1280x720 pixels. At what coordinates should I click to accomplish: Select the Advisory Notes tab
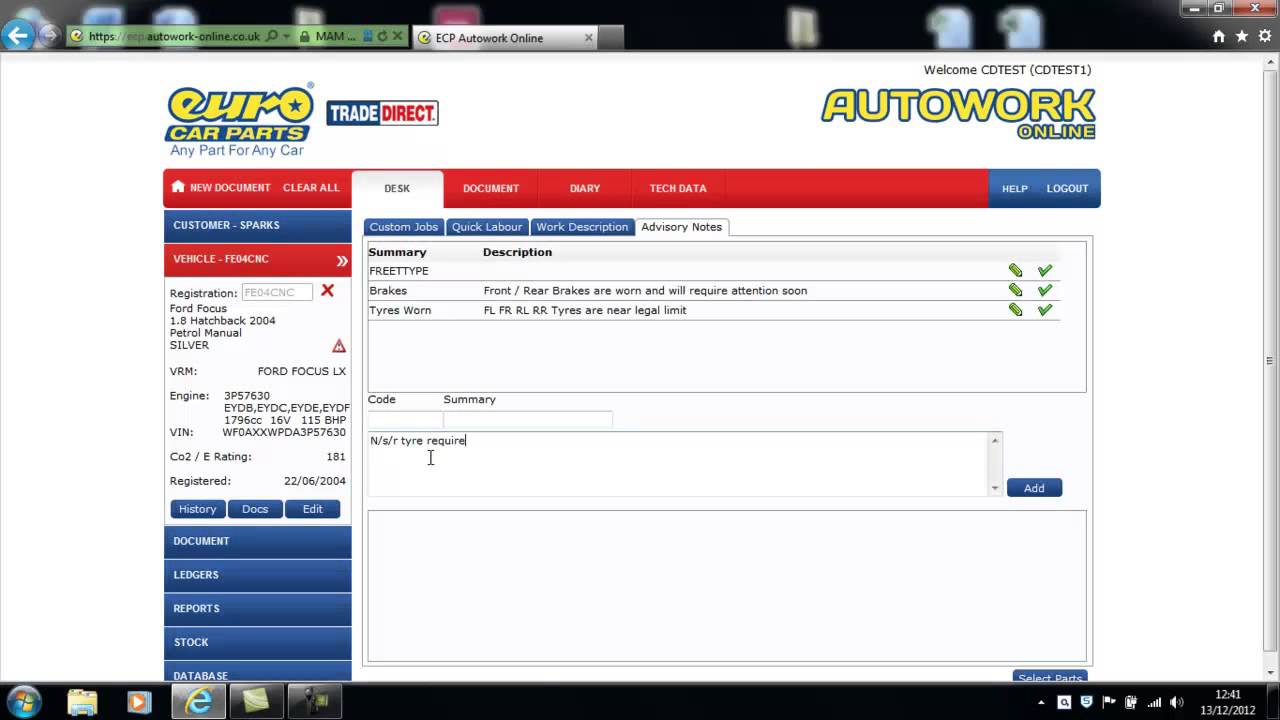point(681,227)
